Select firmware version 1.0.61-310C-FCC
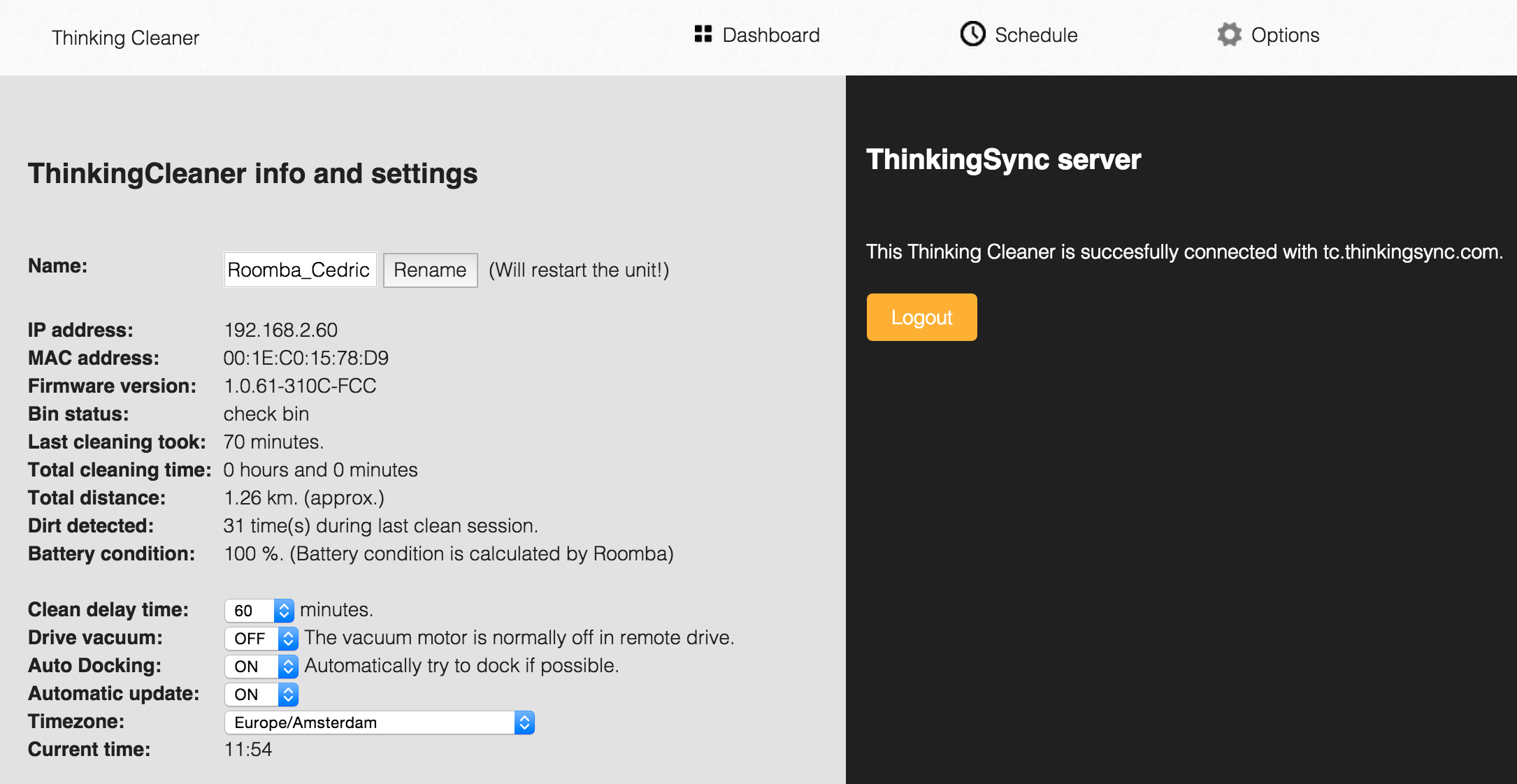 (x=300, y=386)
